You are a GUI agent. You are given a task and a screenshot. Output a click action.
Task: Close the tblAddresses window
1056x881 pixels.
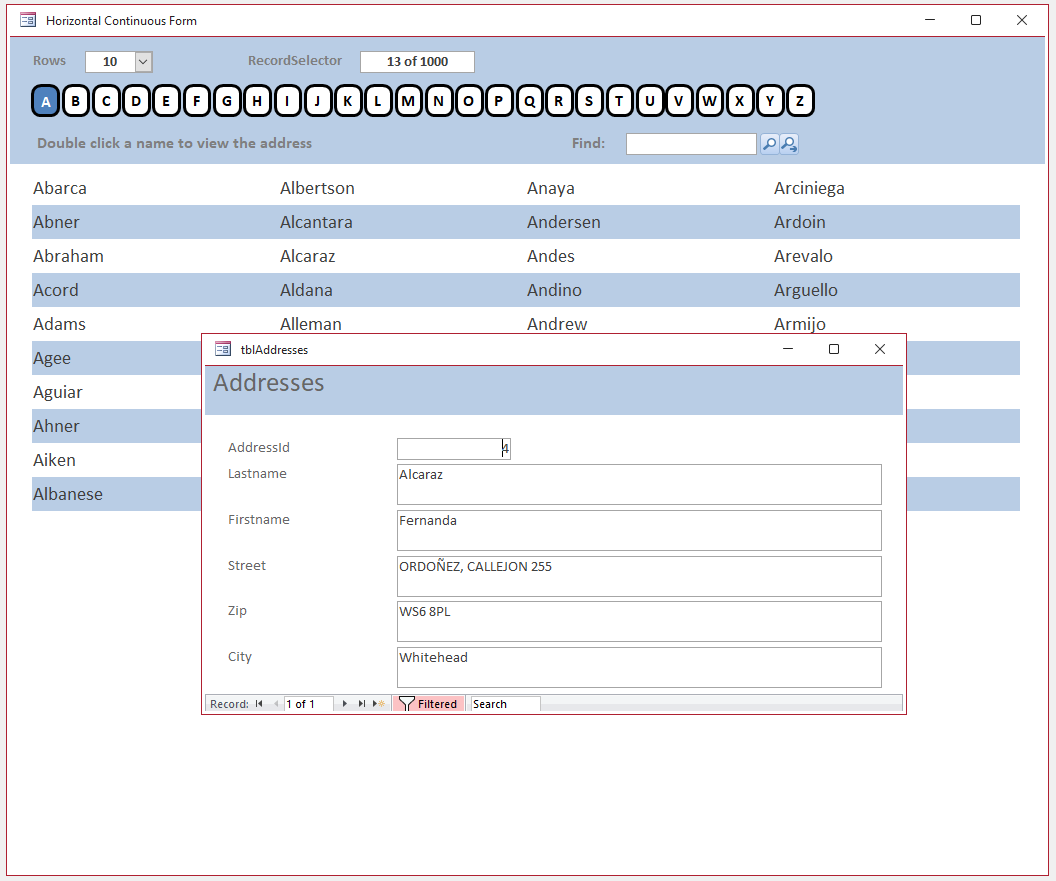tap(880, 349)
